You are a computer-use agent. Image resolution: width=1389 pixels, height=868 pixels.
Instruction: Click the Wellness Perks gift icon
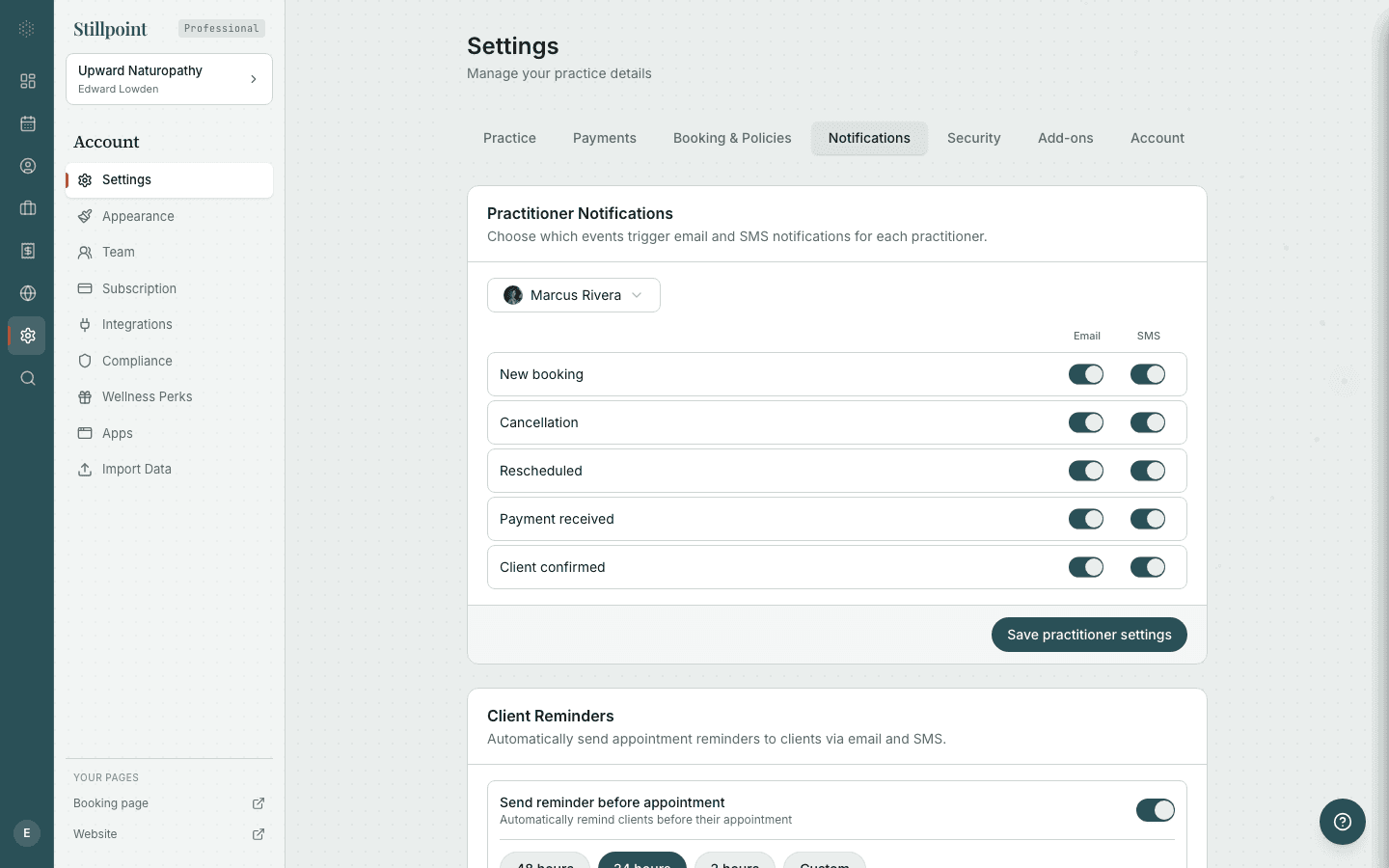[85, 397]
